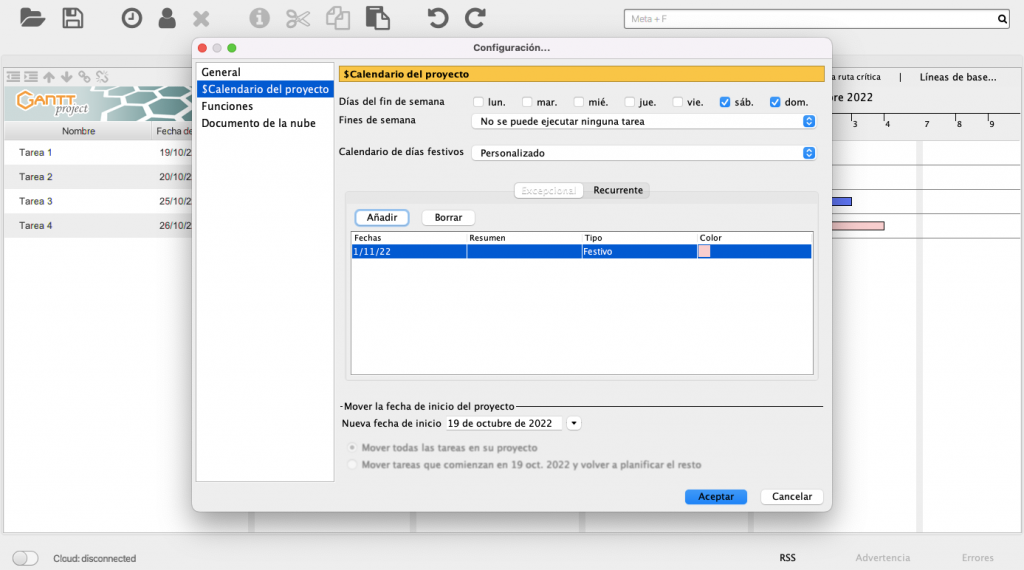Click the Meta + F search field

coord(810,18)
